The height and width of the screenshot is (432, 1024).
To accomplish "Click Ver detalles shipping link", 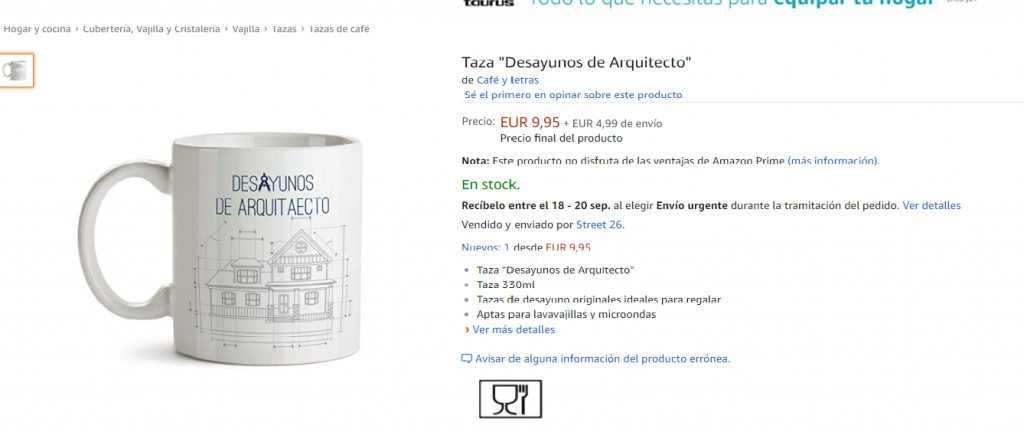I will click(931, 206).
